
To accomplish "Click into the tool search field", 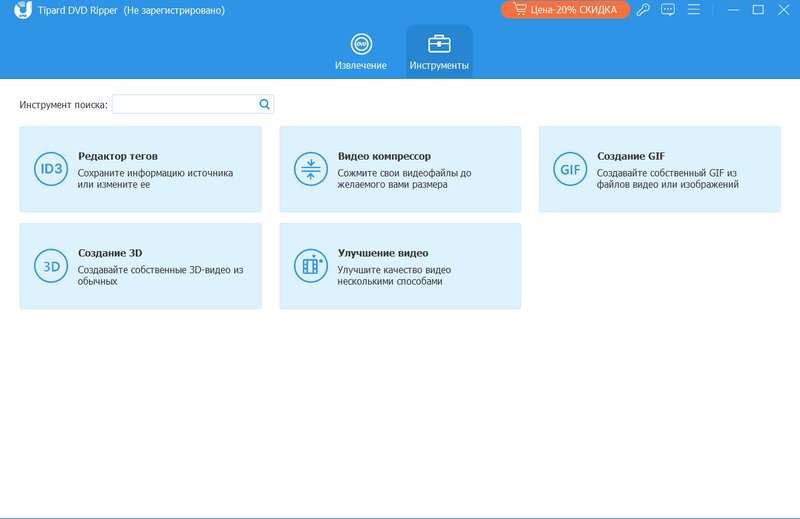I will [x=185, y=104].
